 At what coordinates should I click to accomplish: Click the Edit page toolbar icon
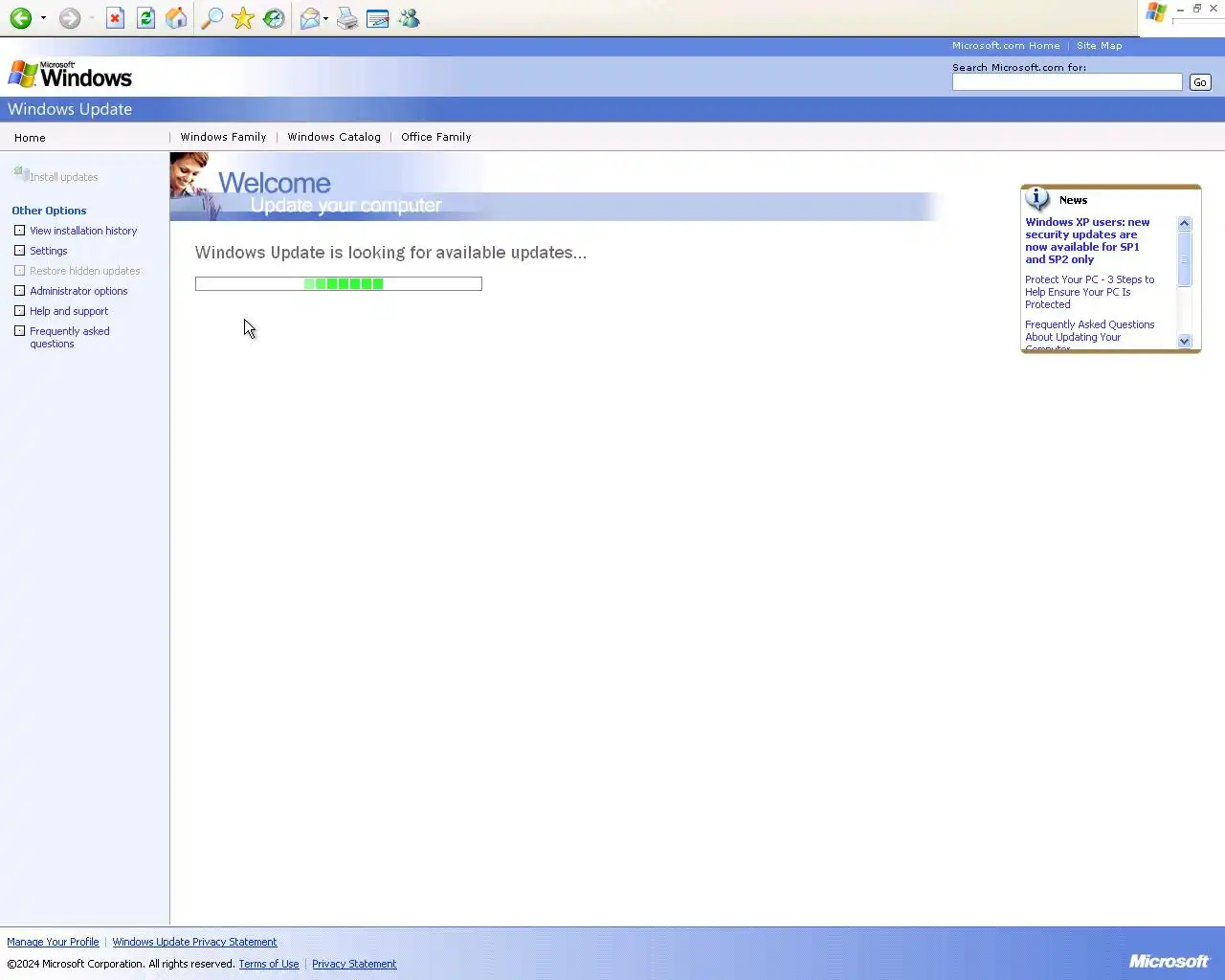[378, 18]
